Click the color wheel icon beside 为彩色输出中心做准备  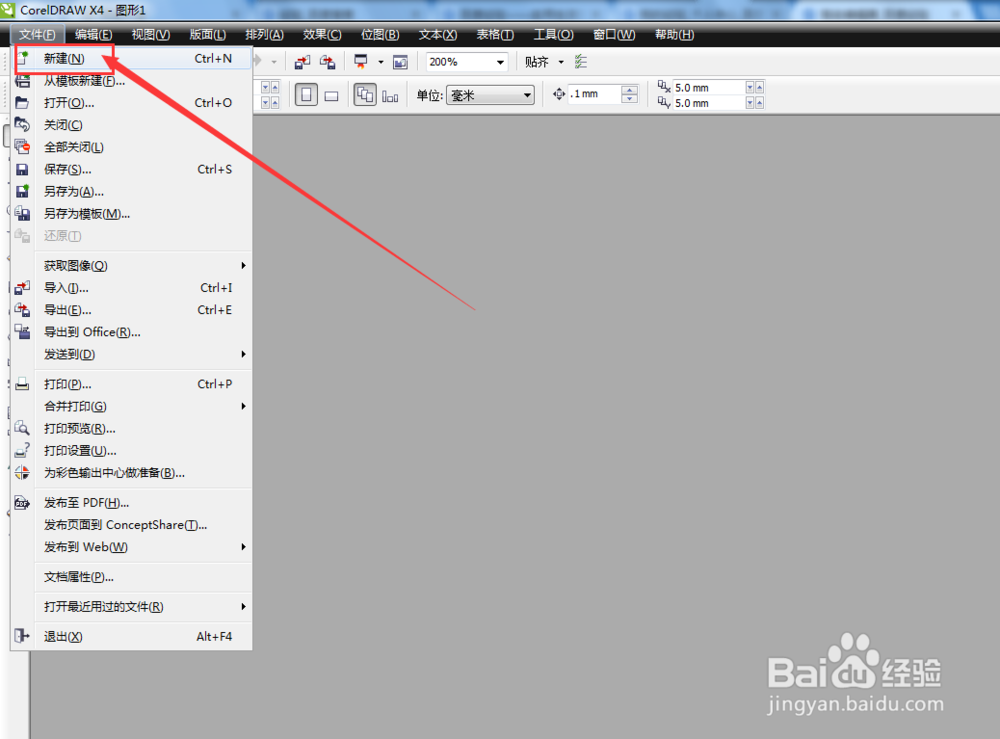click(22, 472)
